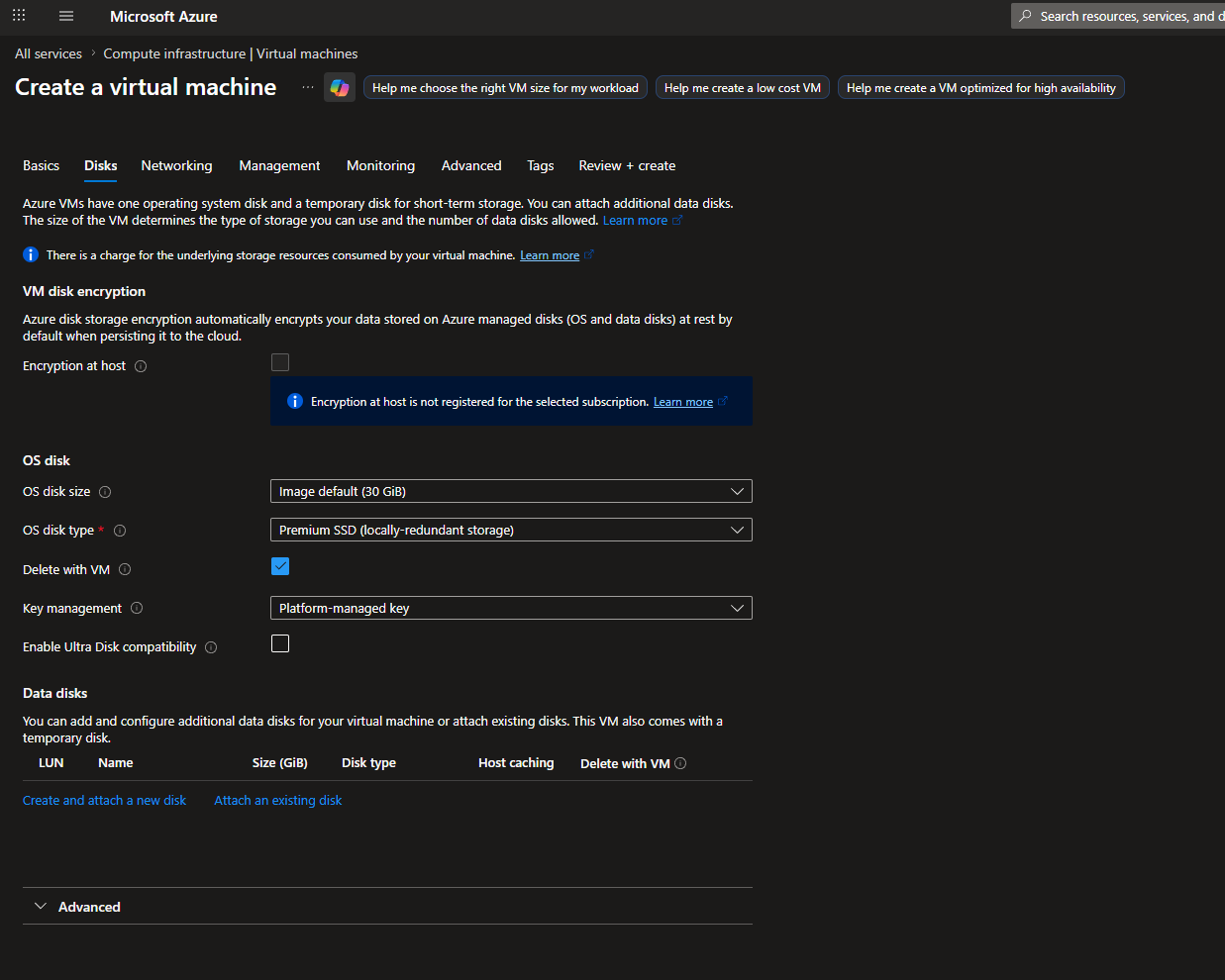Switch to the Monitoring tab
This screenshot has width=1225, height=980.
380,165
